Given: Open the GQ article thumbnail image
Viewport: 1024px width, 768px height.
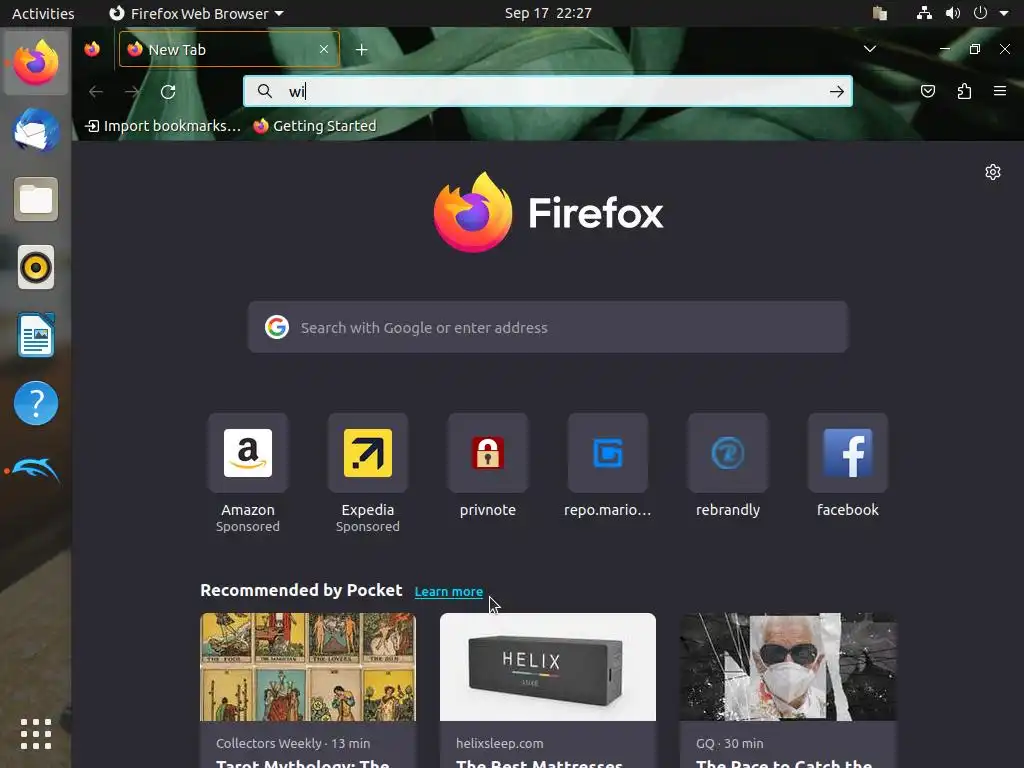Looking at the screenshot, I should [788, 667].
